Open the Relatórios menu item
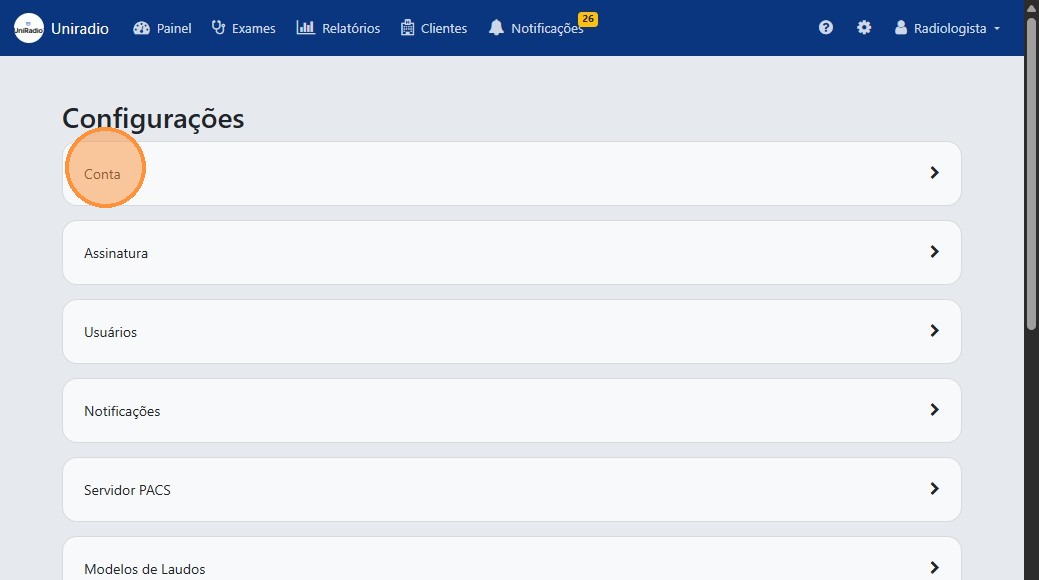Image resolution: width=1039 pixels, height=580 pixels. 351,28
